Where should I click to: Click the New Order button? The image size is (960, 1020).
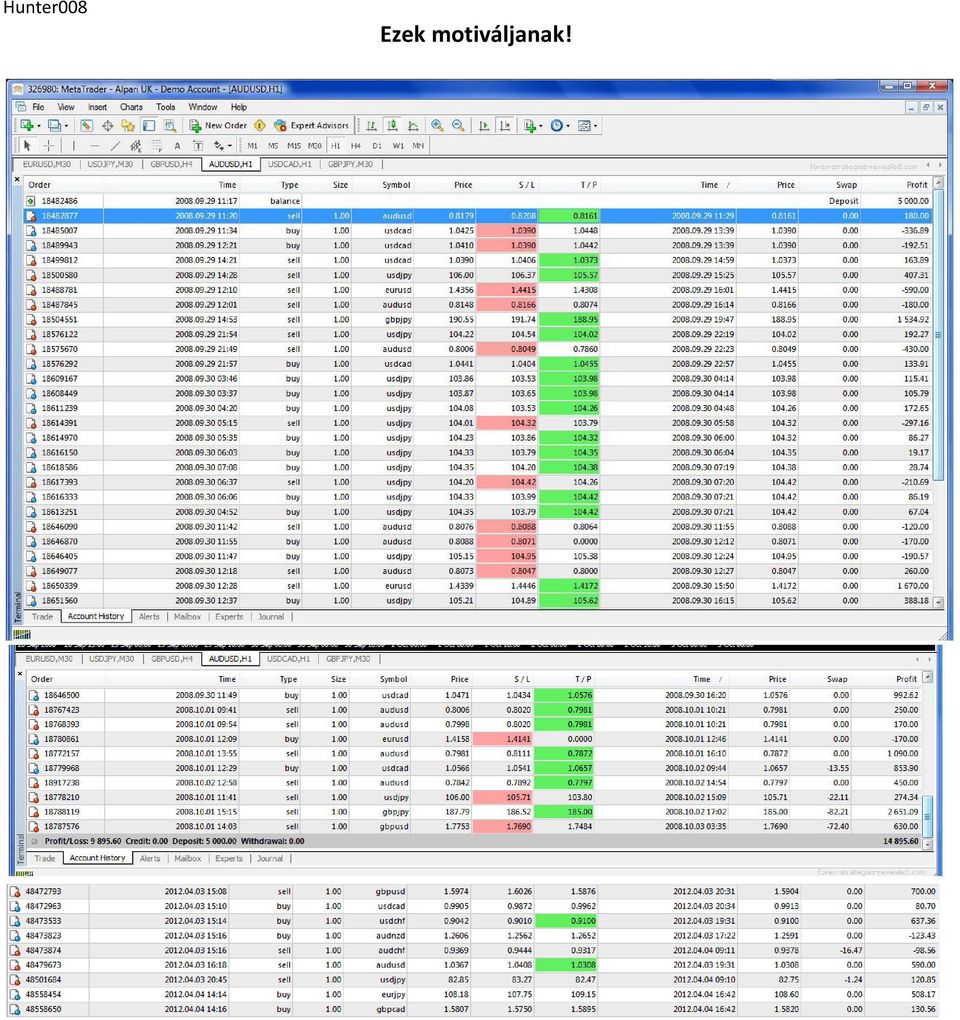[x=218, y=126]
